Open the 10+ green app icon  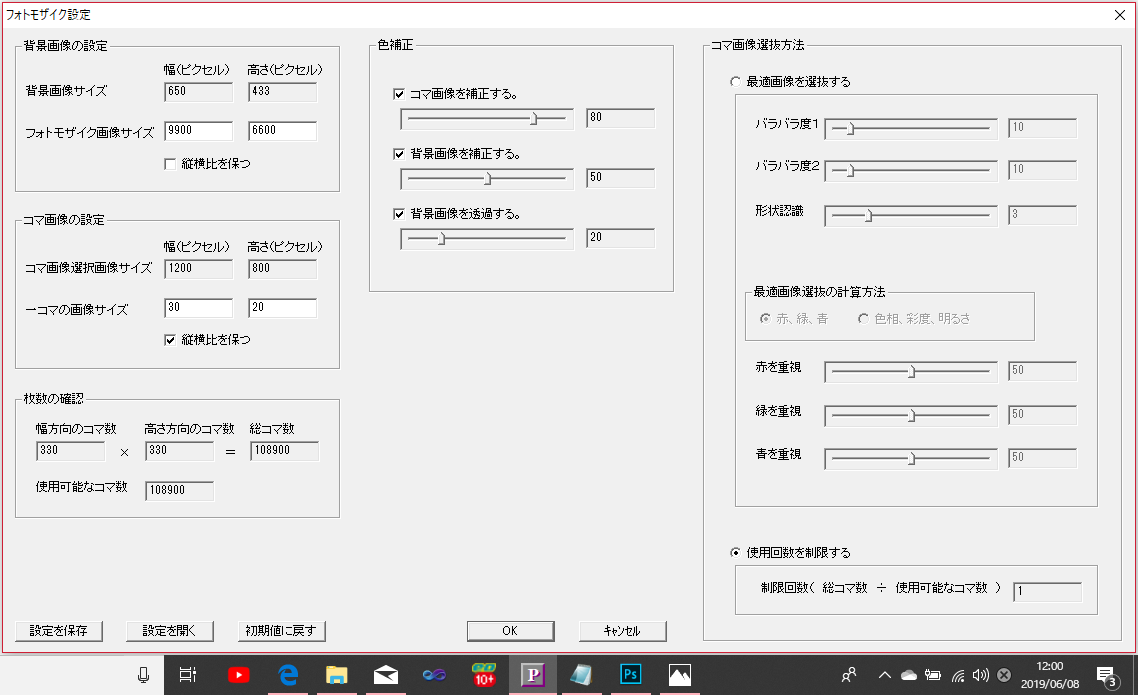tap(484, 675)
